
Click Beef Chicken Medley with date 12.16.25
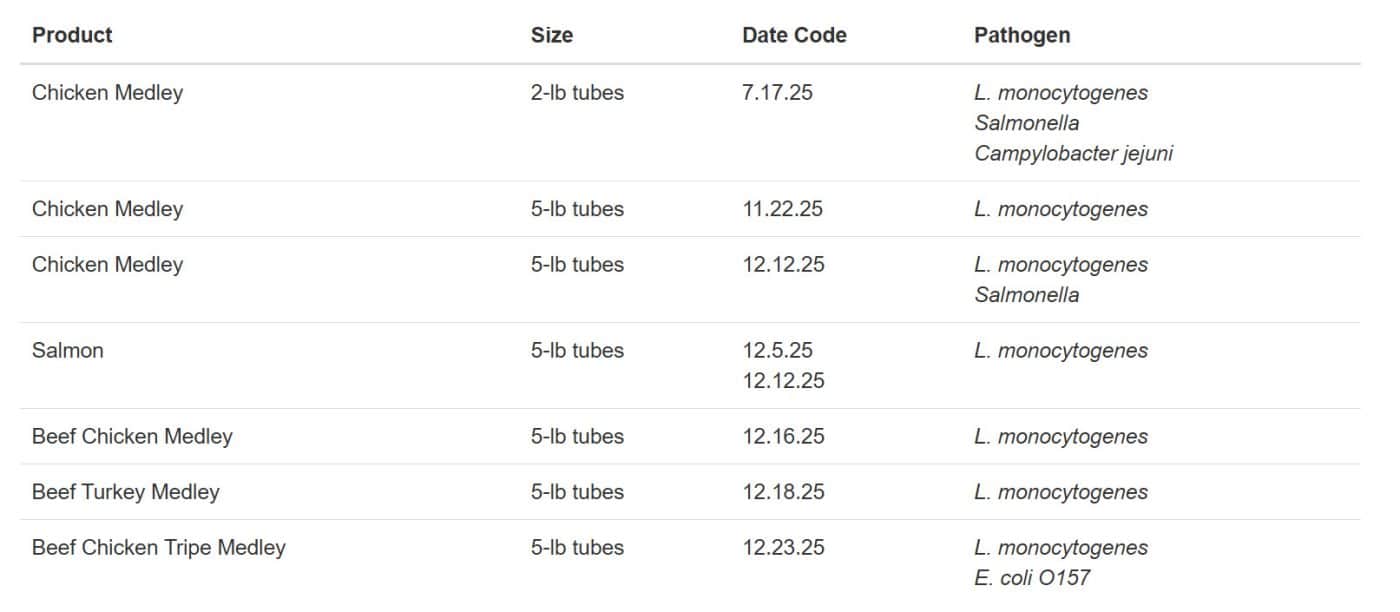coord(132,437)
